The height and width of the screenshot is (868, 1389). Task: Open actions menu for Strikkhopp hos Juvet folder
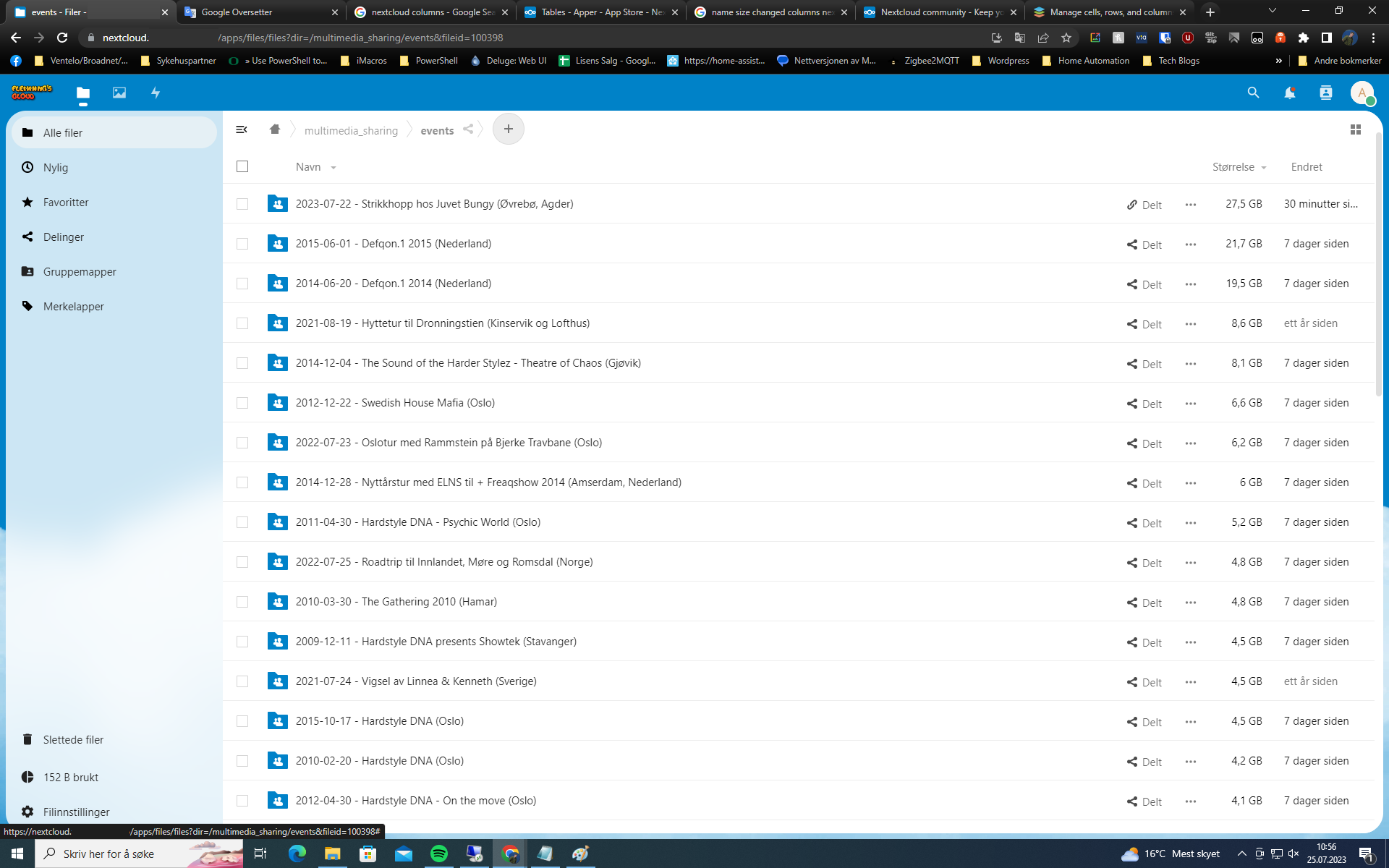pyautogui.click(x=1190, y=205)
